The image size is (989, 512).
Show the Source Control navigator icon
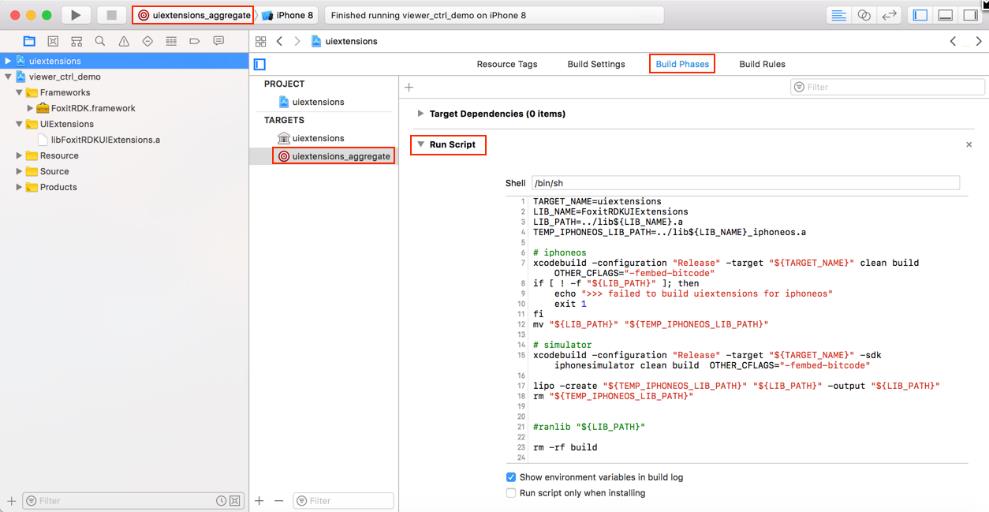(53, 41)
